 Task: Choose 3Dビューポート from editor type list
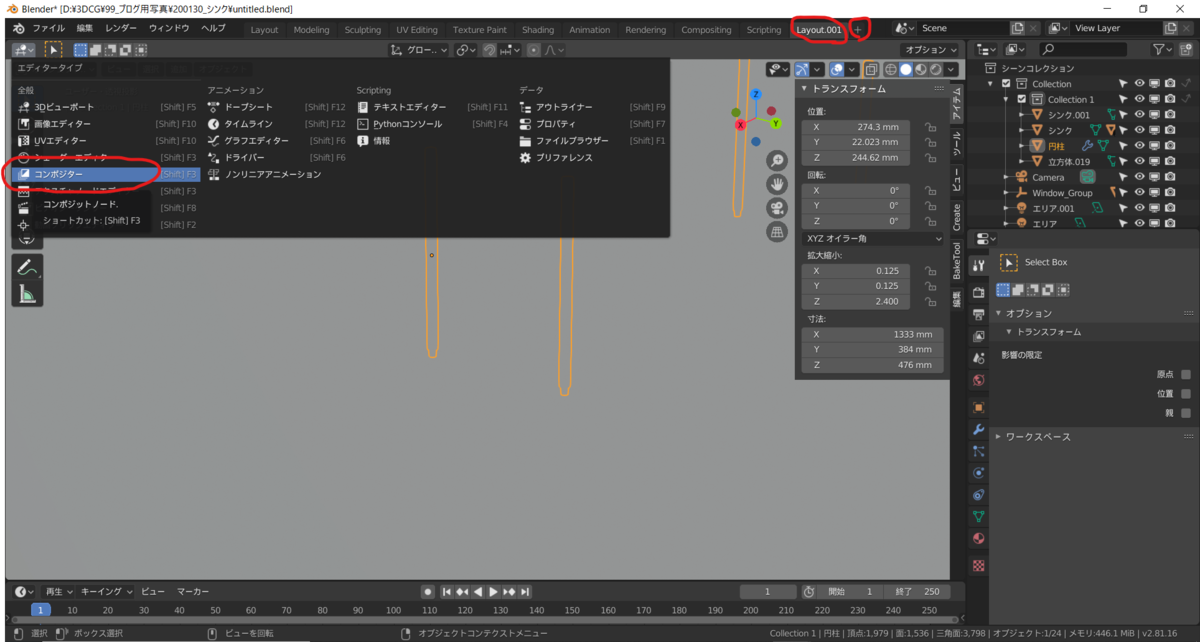point(107,107)
